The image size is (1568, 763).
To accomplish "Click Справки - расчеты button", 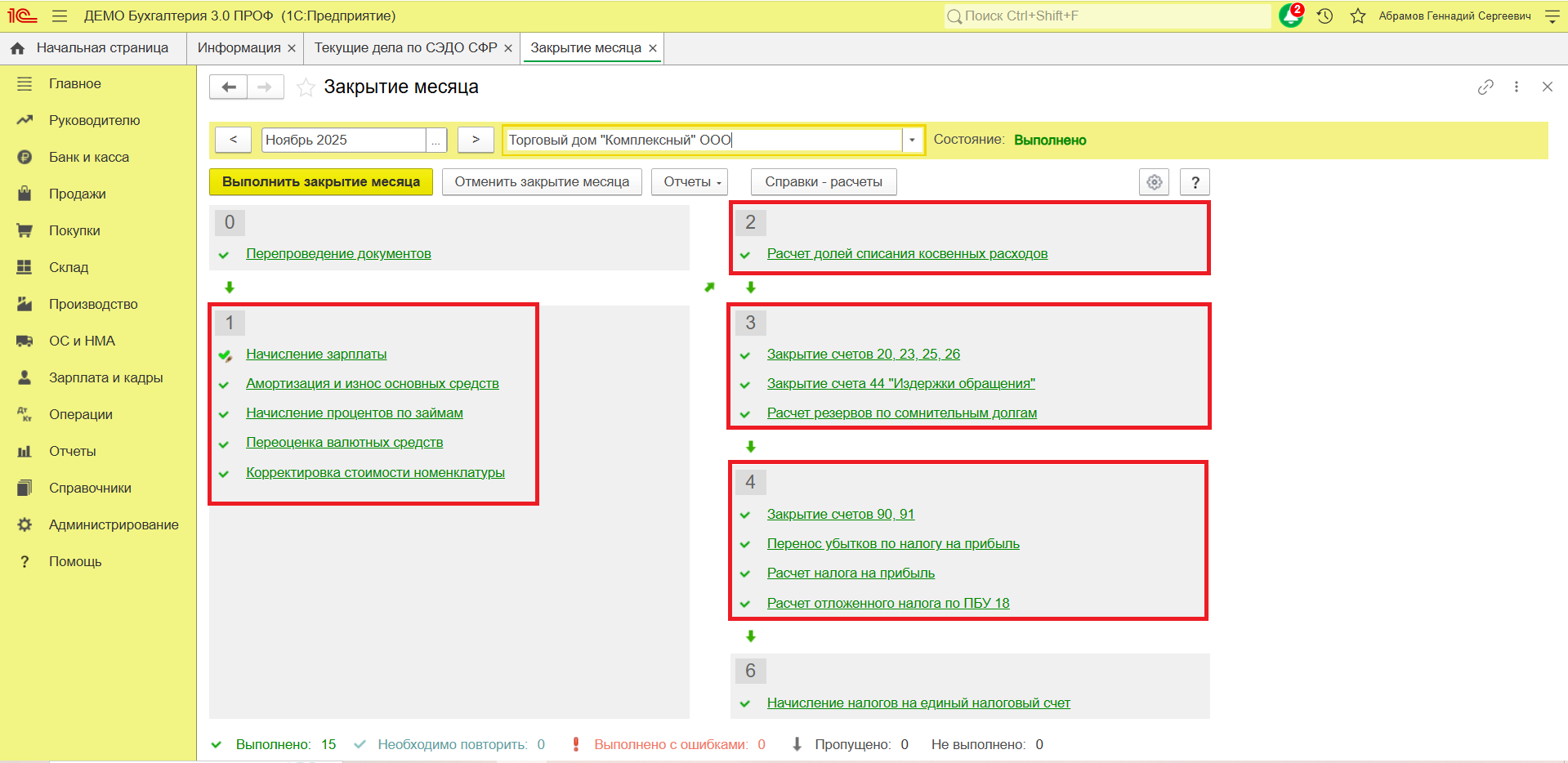I will 824,182.
